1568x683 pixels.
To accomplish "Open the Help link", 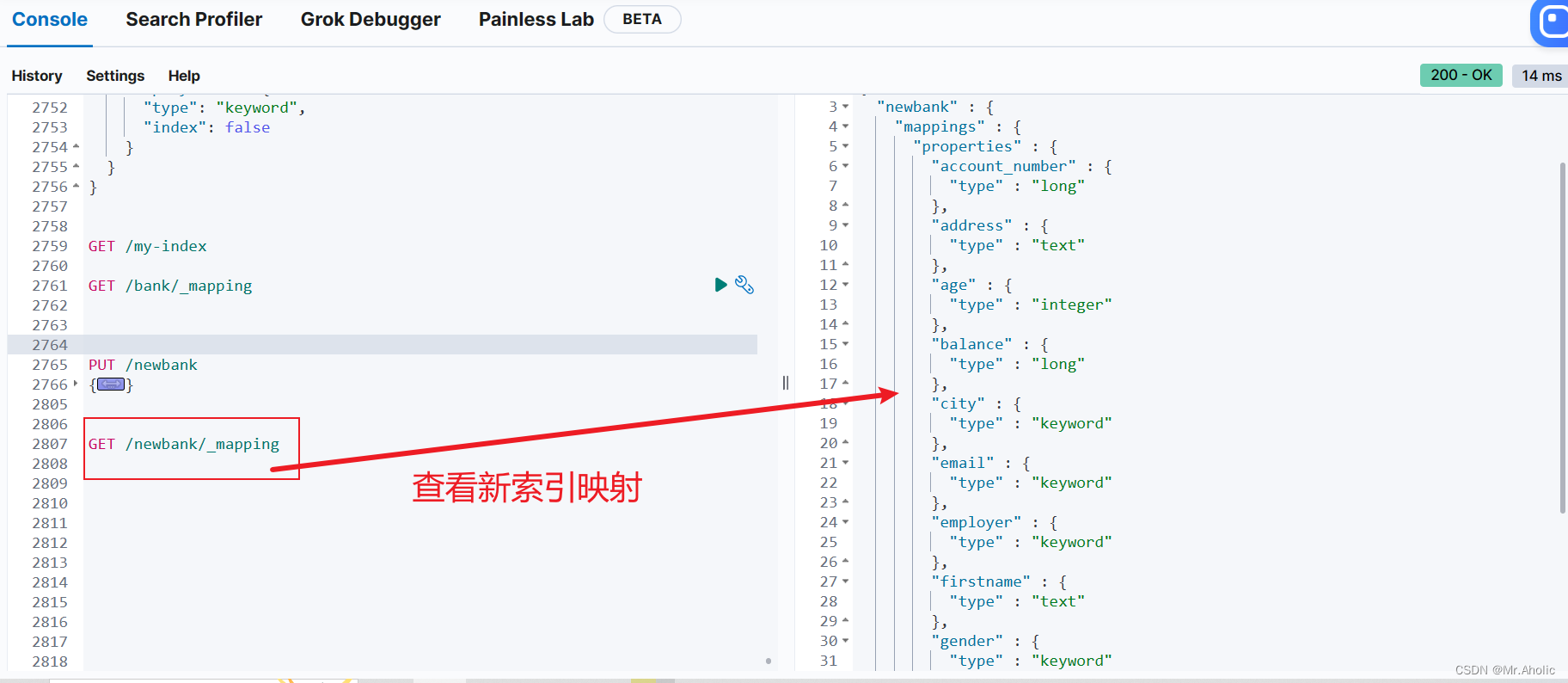I will tap(184, 76).
